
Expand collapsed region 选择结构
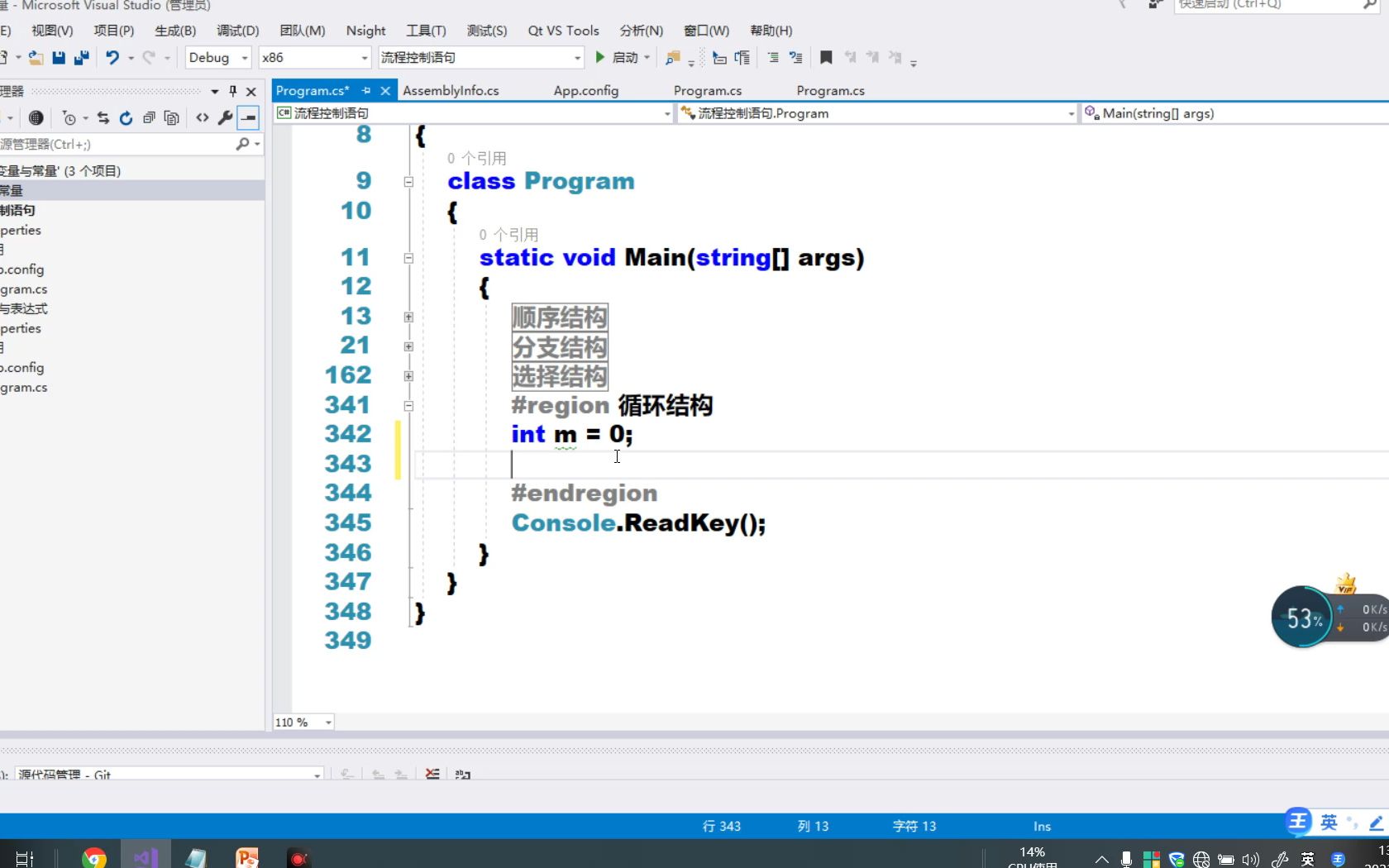[x=408, y=376]
